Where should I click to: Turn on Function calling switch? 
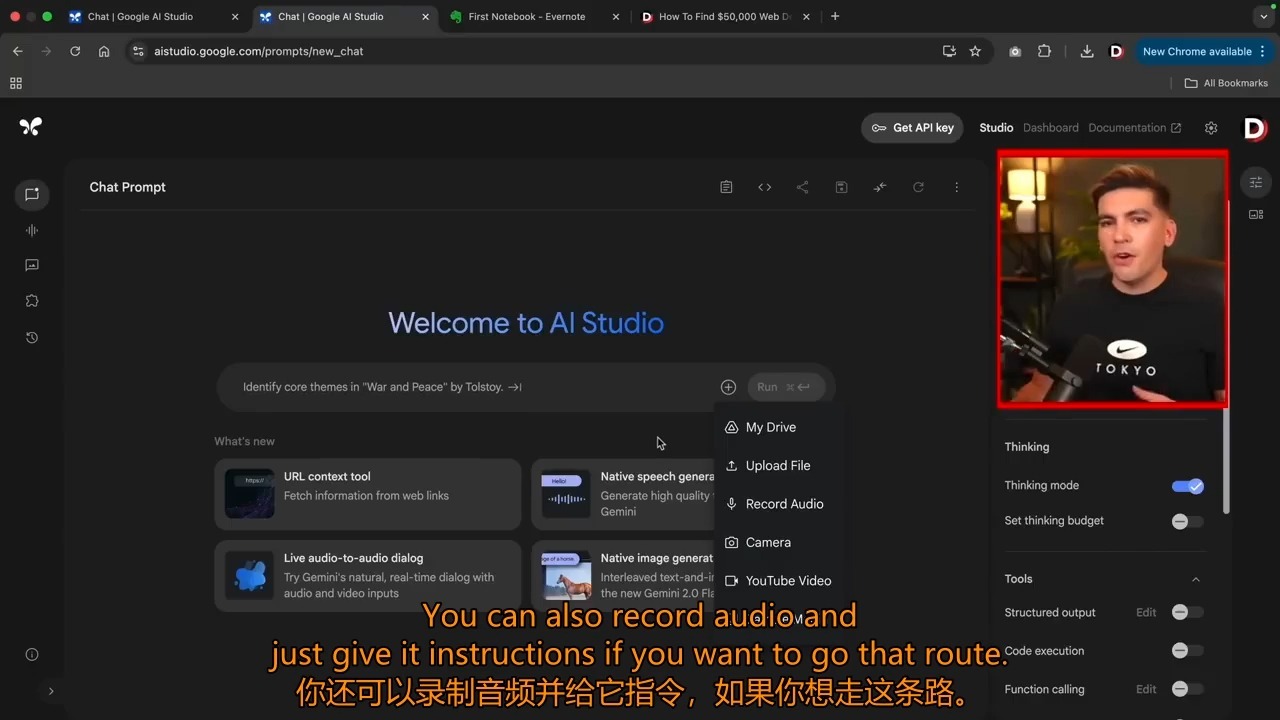[1188, 689]
